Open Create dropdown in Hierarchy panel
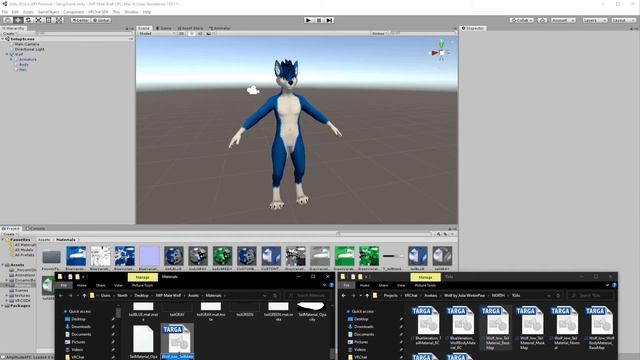Screen dimensions: 640x360 (9, 33)
